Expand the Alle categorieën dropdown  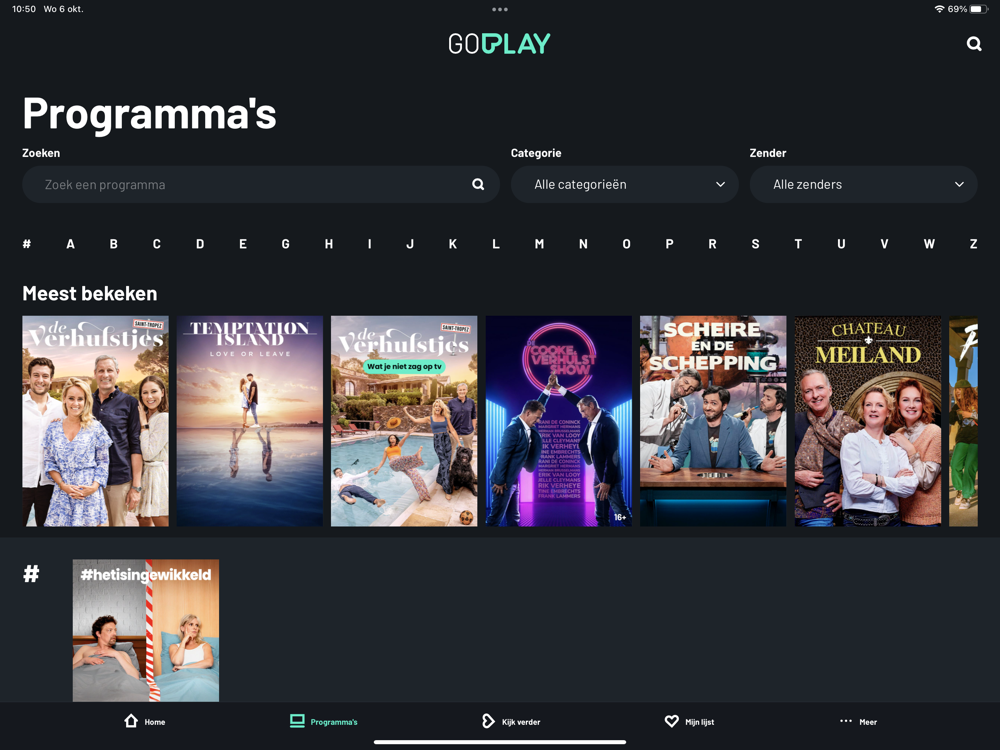(624, 184)
